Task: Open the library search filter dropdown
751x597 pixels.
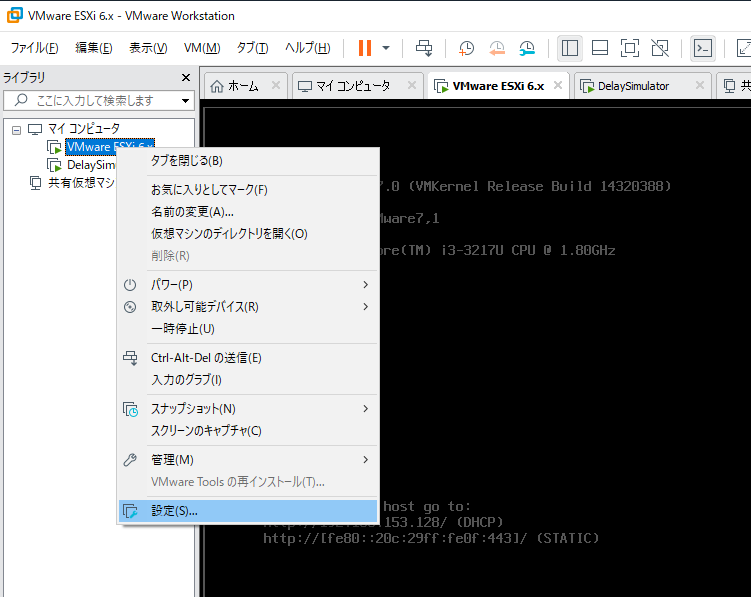Action: click(x=185, y=101)
